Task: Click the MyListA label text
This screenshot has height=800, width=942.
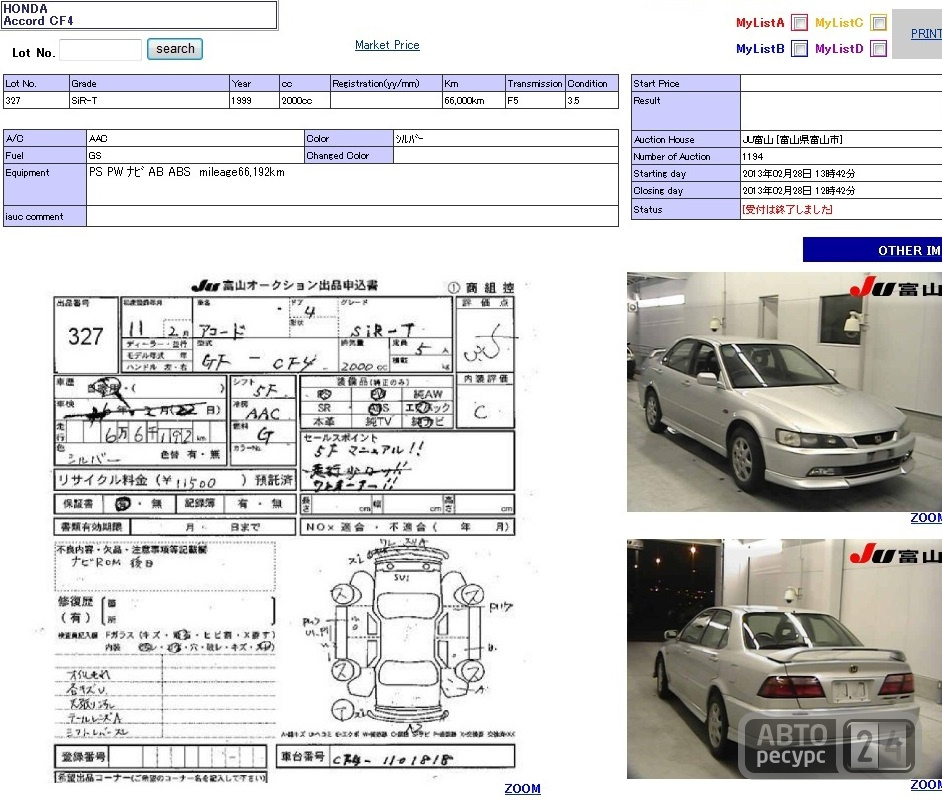Action: click(x=760, y=23)
